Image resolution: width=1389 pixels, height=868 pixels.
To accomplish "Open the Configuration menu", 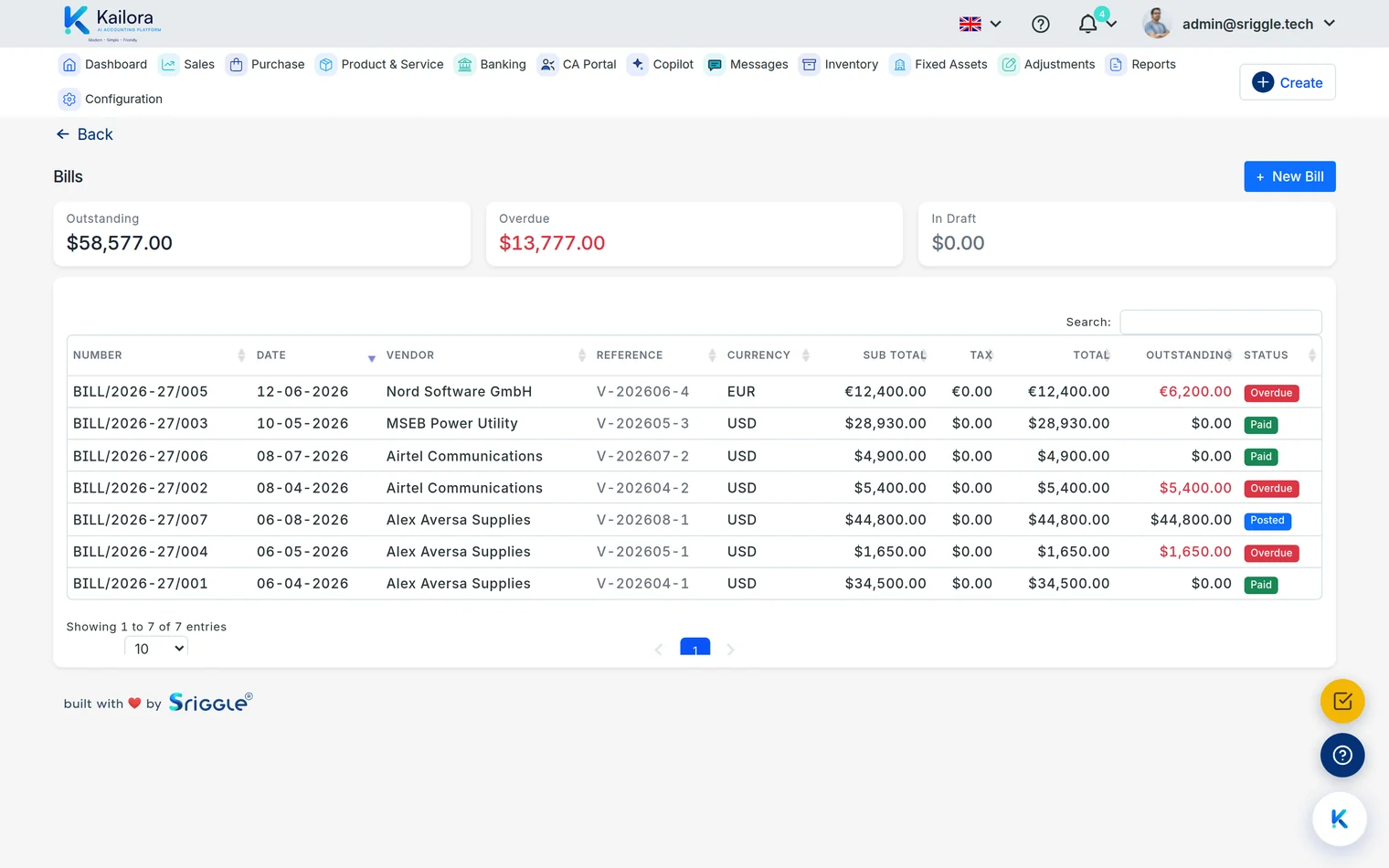I will pos(111,99).
